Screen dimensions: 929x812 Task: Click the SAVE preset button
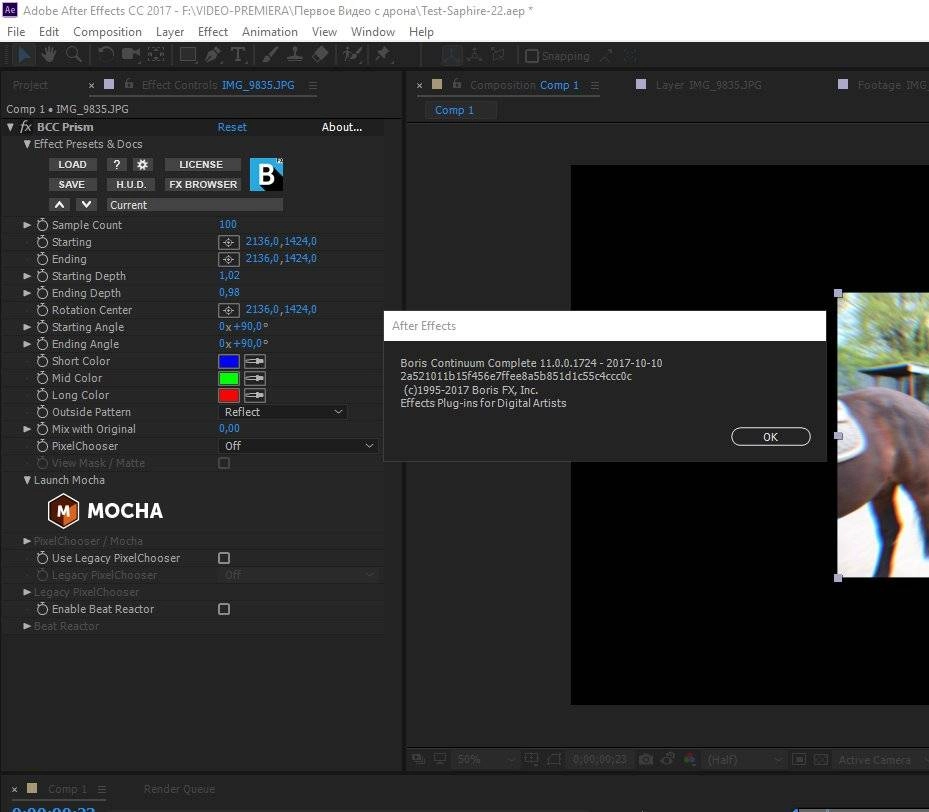pyautogui.click(x=72, y=185)
